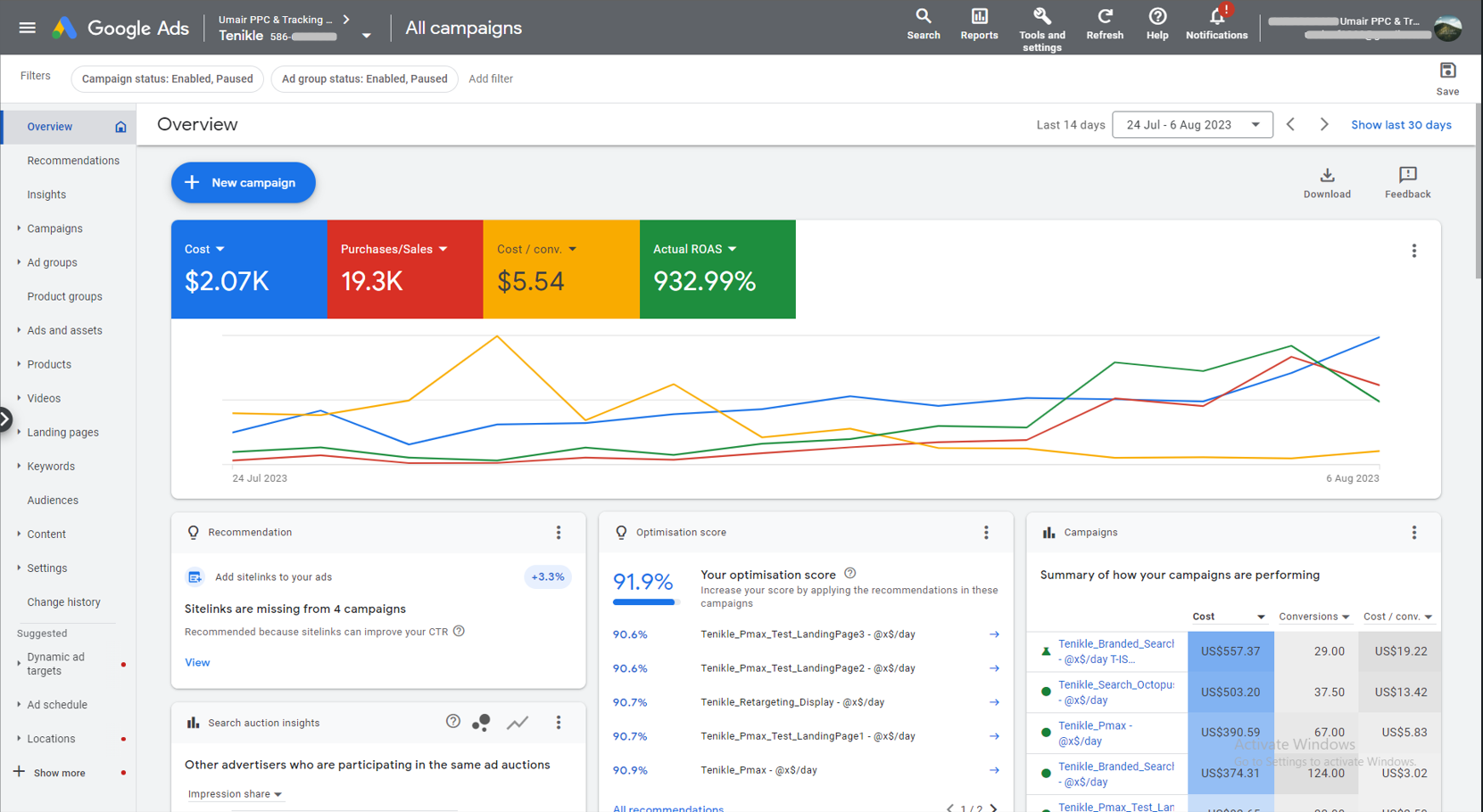The image size is (1483, 812).
Task: Click View link in Recommendation card
Action: pos(197,662)
